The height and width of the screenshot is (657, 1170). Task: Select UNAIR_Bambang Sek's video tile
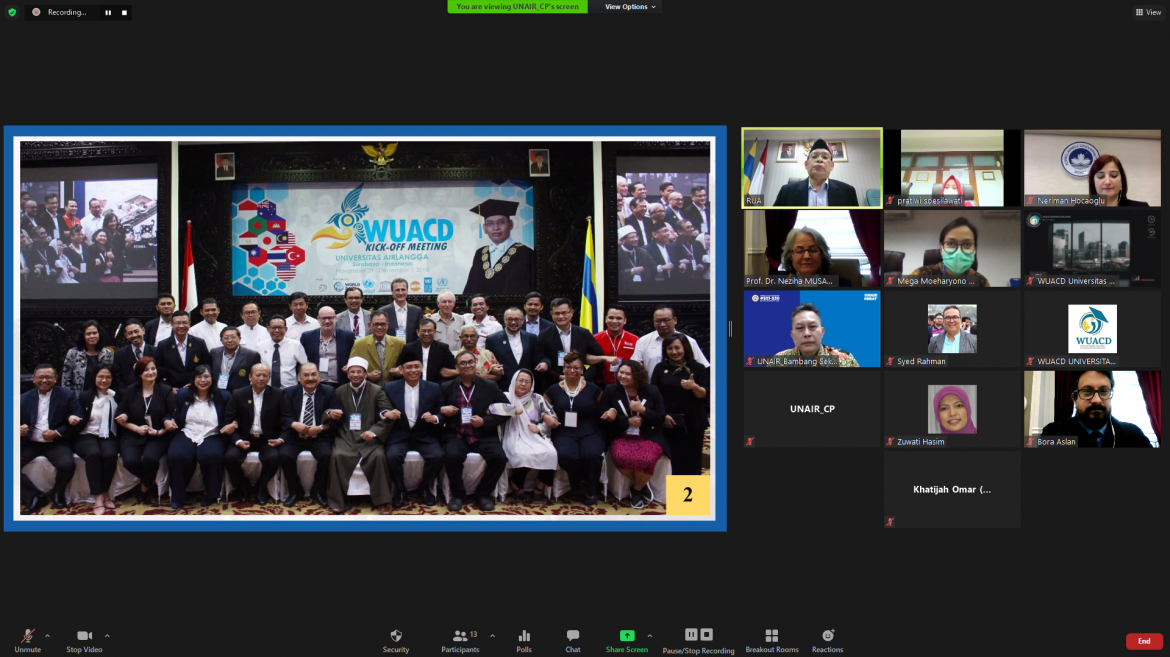[x=812, y=328]
